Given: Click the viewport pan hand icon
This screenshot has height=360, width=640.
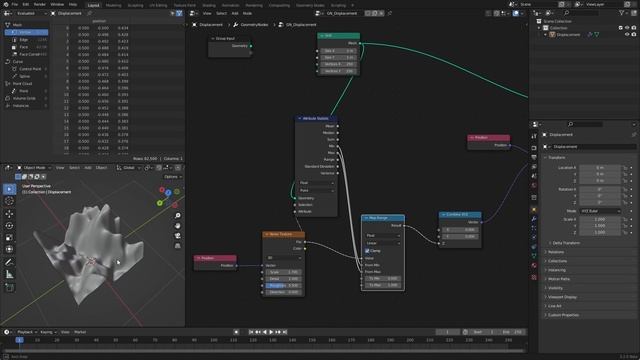Looking at the screenshot, I should tap(178, 226).
